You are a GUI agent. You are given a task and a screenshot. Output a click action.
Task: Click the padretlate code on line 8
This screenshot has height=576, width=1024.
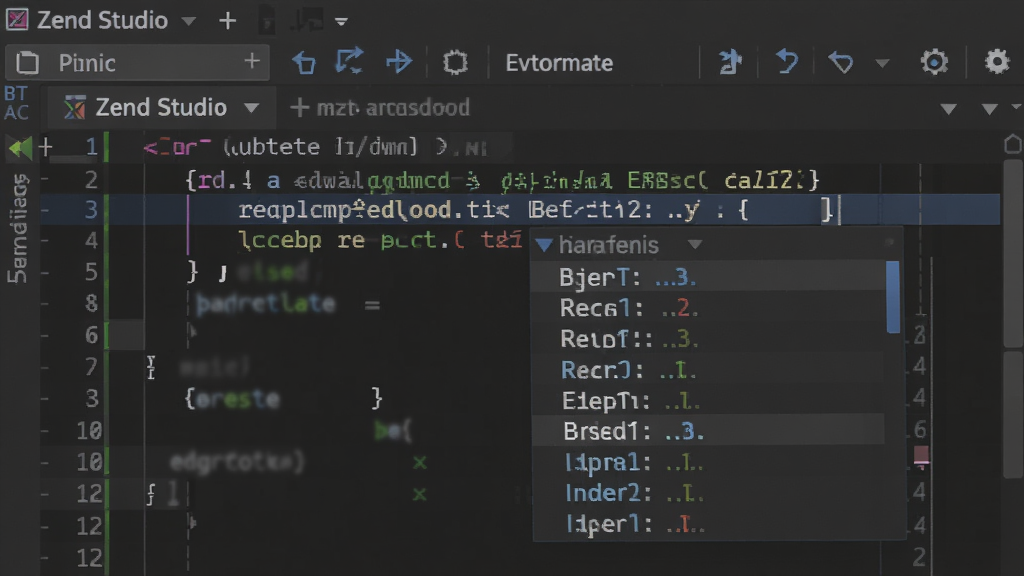(265, 304)
